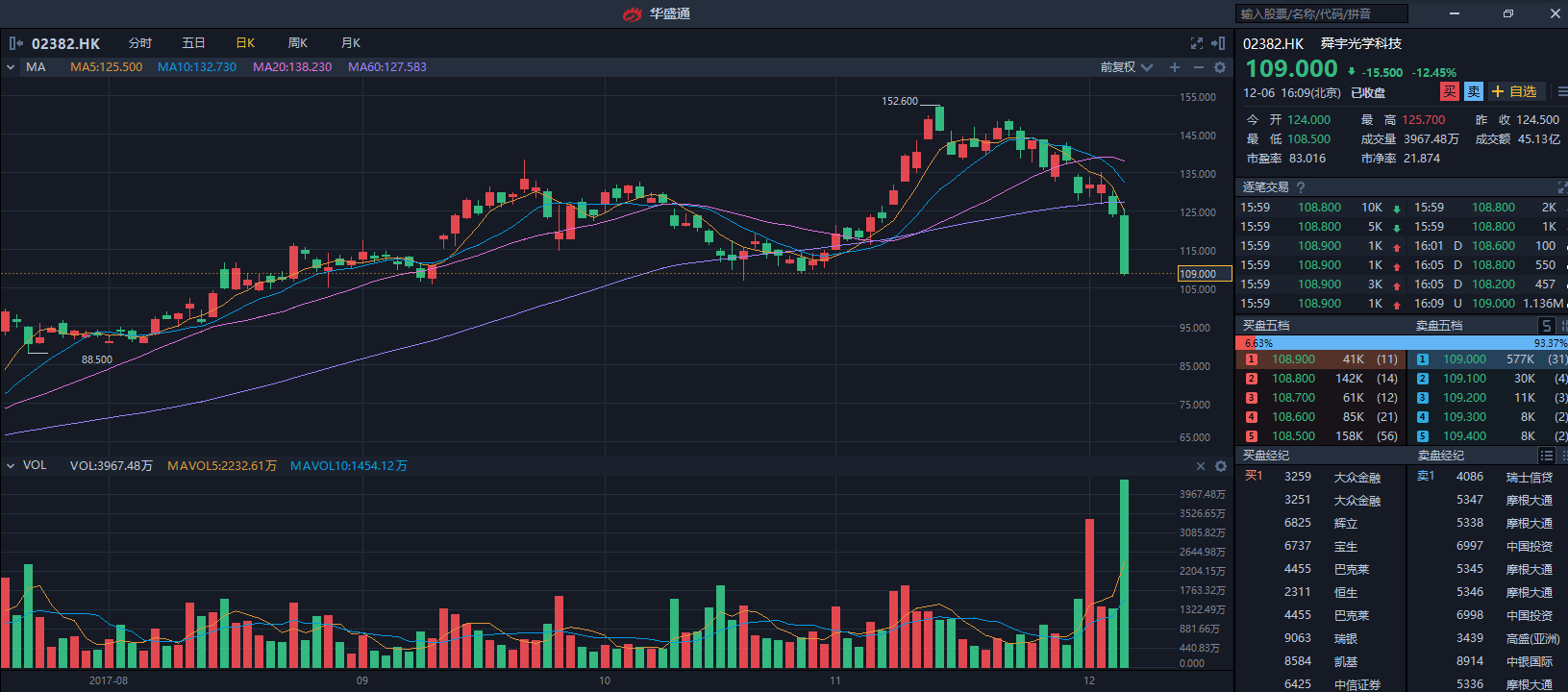Open VOL indicator settings gear
The height and width of the screenshot is (692, 1568).
(1221, 466)
